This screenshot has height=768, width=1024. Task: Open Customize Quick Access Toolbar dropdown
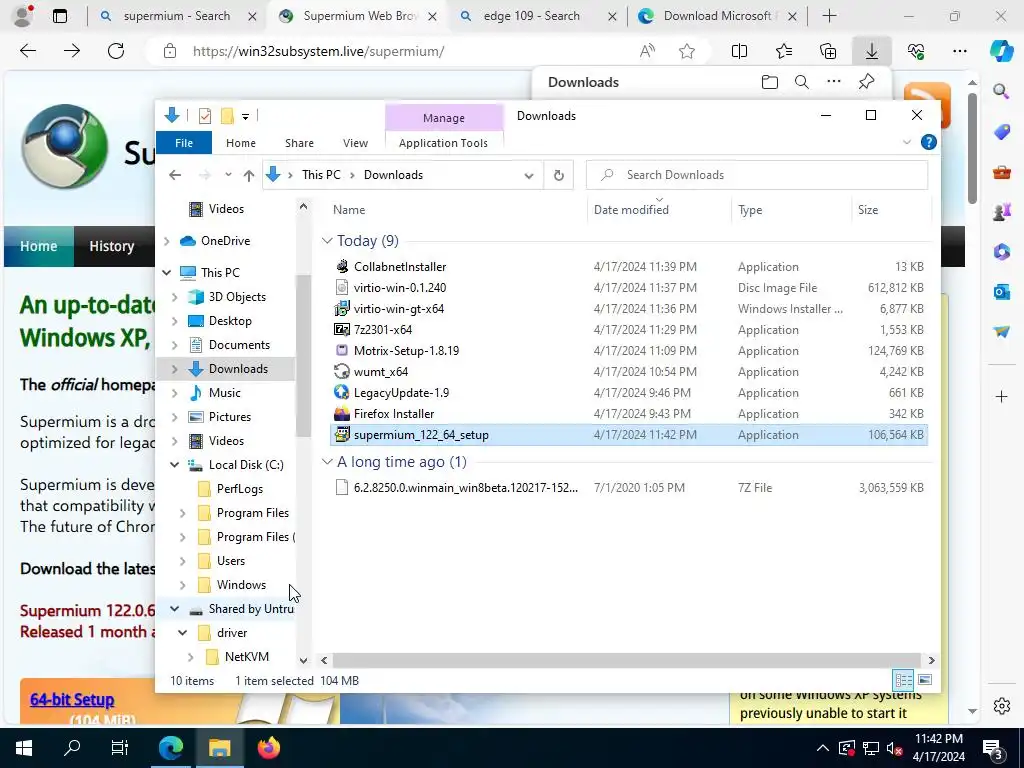tap(246, 117)
